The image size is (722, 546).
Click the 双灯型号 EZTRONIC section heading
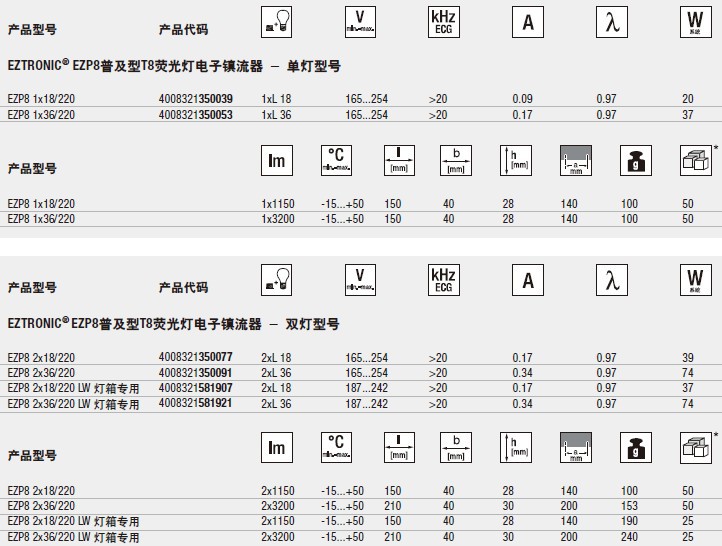pyautogui.click(x=174, y=325)
